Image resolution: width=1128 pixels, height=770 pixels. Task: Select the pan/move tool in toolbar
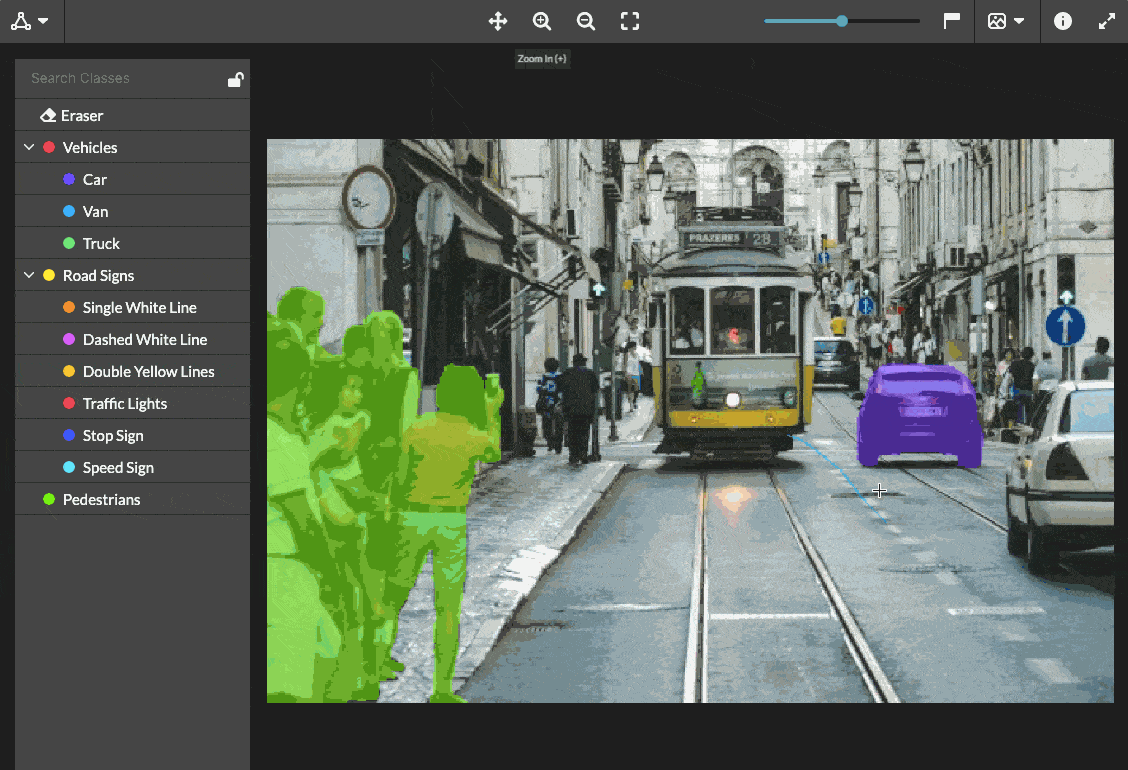(497, 21)
